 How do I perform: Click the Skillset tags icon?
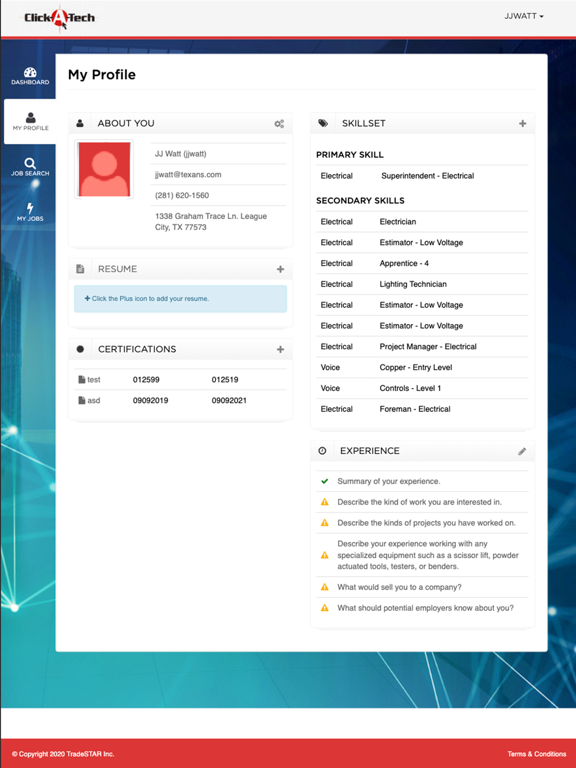pos(323,123)
